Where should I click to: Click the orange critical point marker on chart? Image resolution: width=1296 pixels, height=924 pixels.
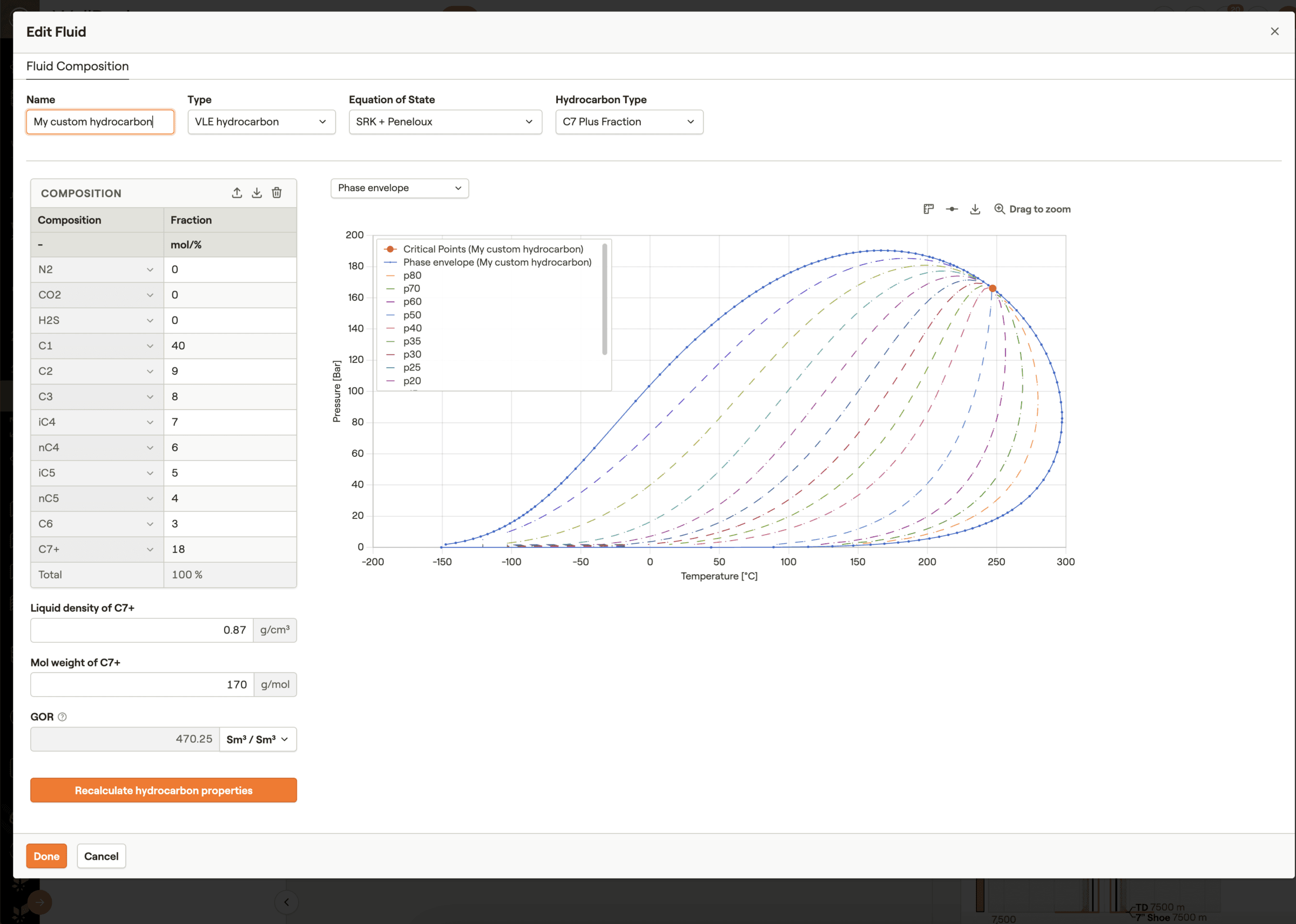992,288
